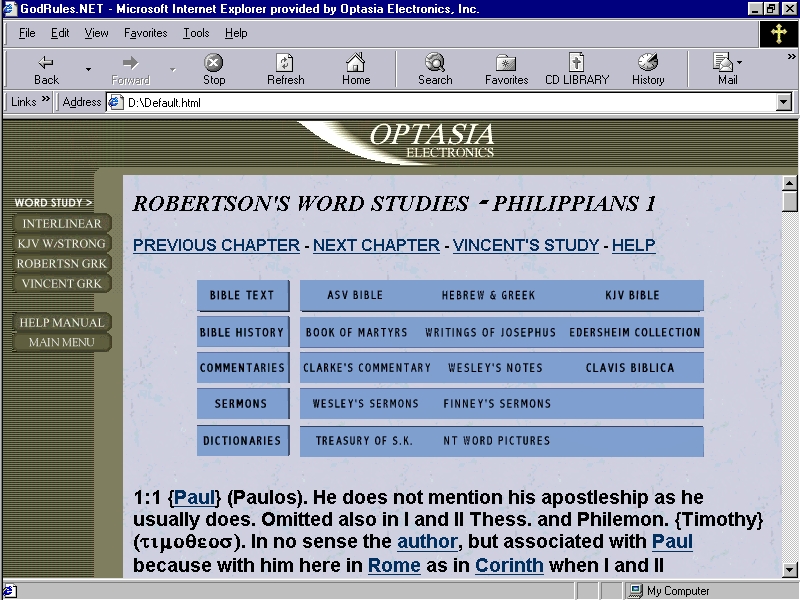Open Back button history dropdown arrow
Screen dimensions: 800x600
88,70
